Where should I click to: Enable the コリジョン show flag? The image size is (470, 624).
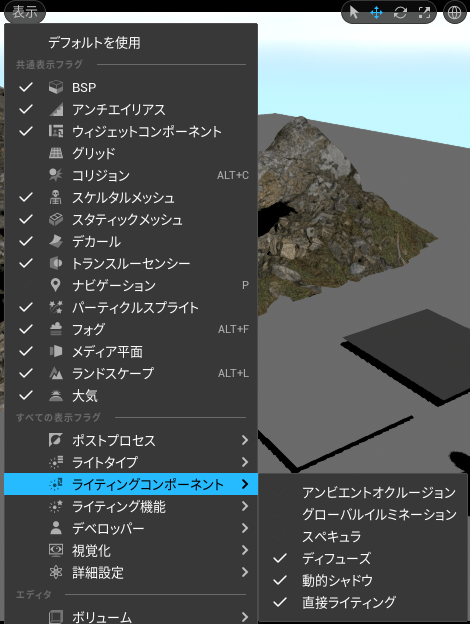click(26, 175)
